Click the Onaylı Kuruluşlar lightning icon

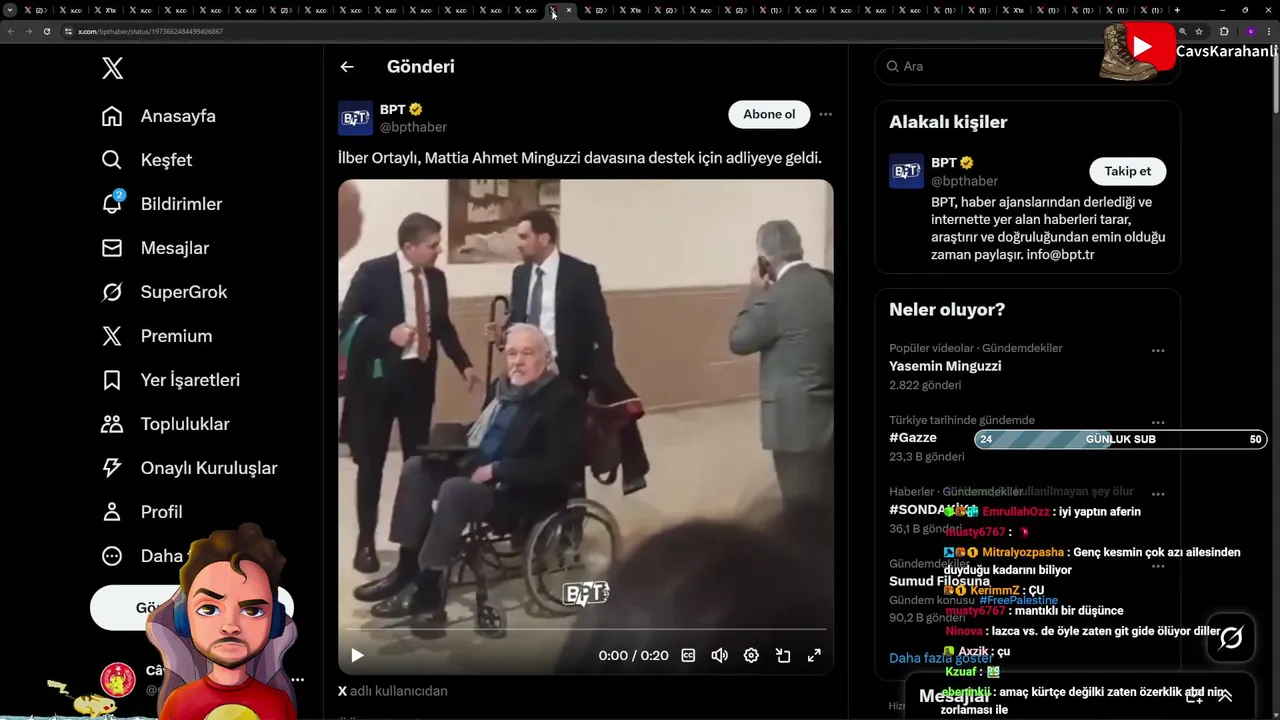pos(112,468)
